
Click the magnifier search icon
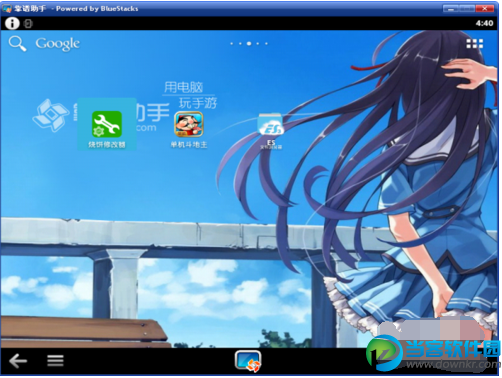click(x=17, y=44)
